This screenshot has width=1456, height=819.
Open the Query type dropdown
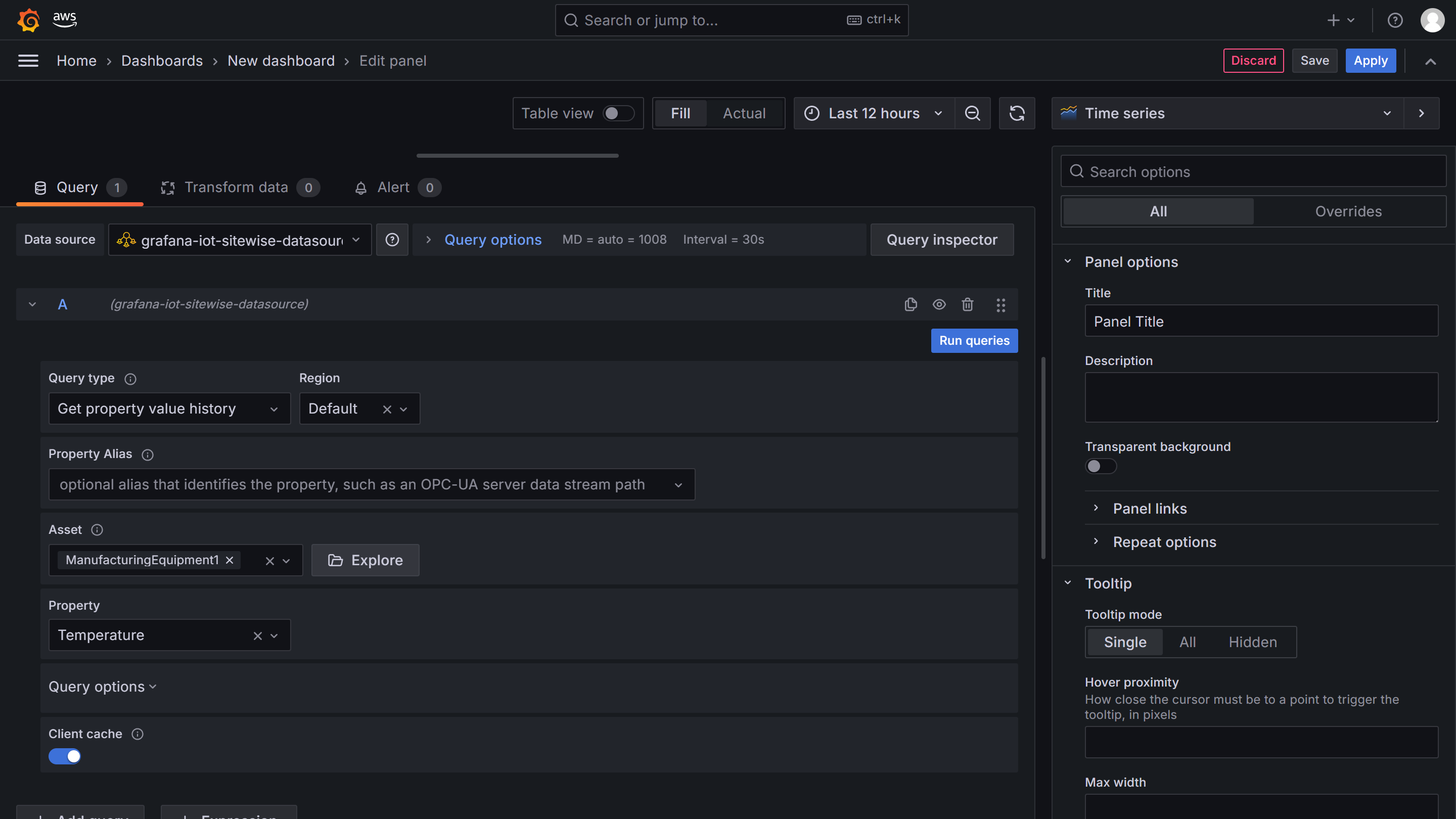pos(169,408)
